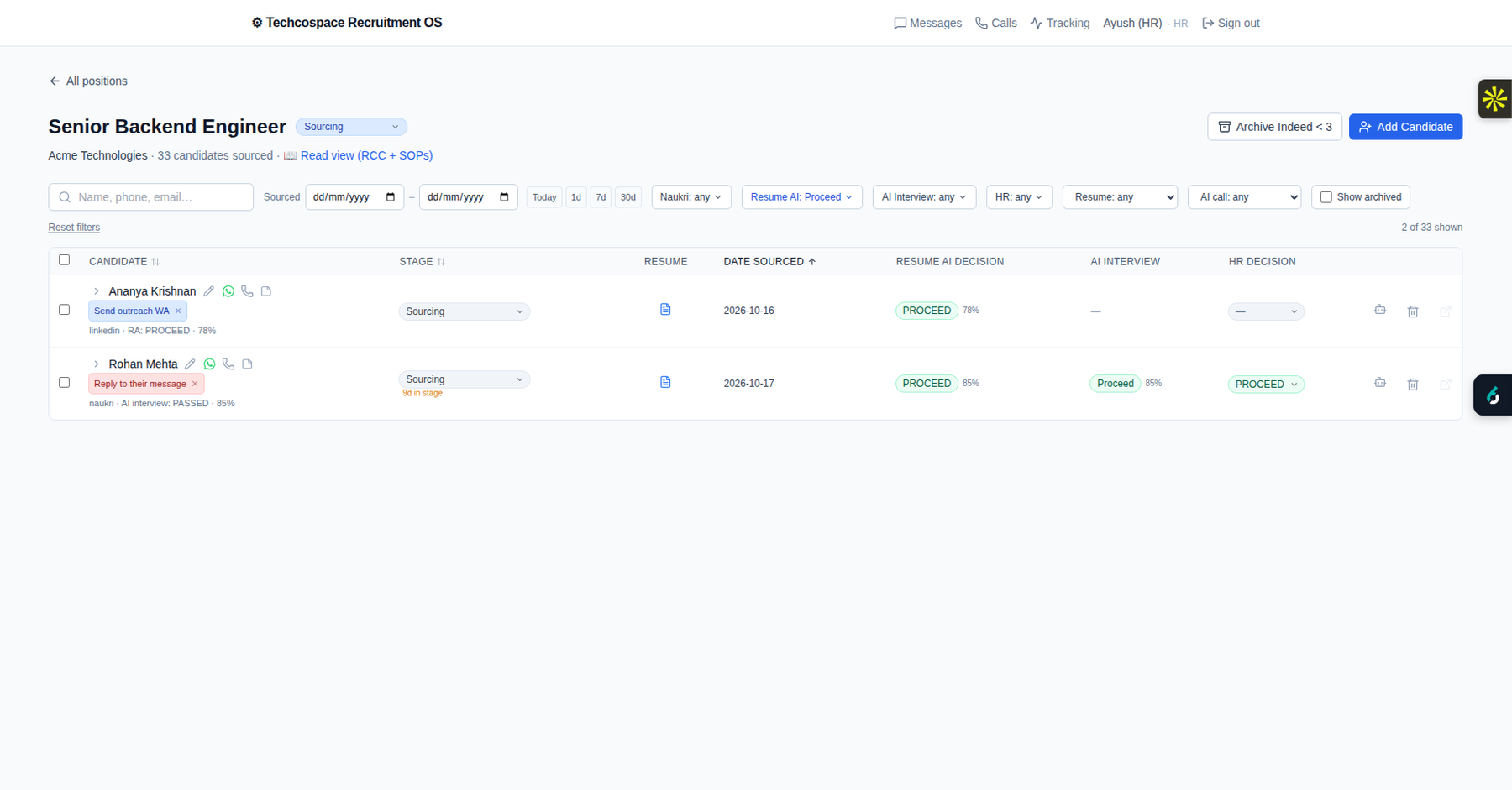This screenshot has width=1512, height=790.
Task: Open the resume document for Ananya Krishnan
Action: click(665, 310)
